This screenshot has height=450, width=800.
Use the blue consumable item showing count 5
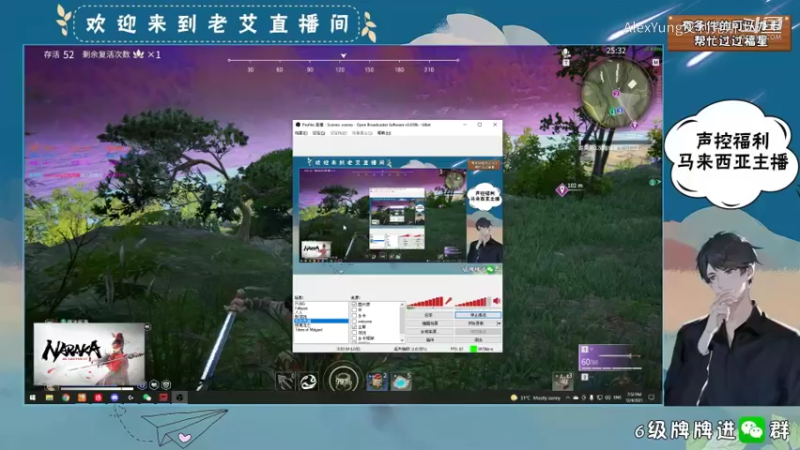tap(401, 381)
